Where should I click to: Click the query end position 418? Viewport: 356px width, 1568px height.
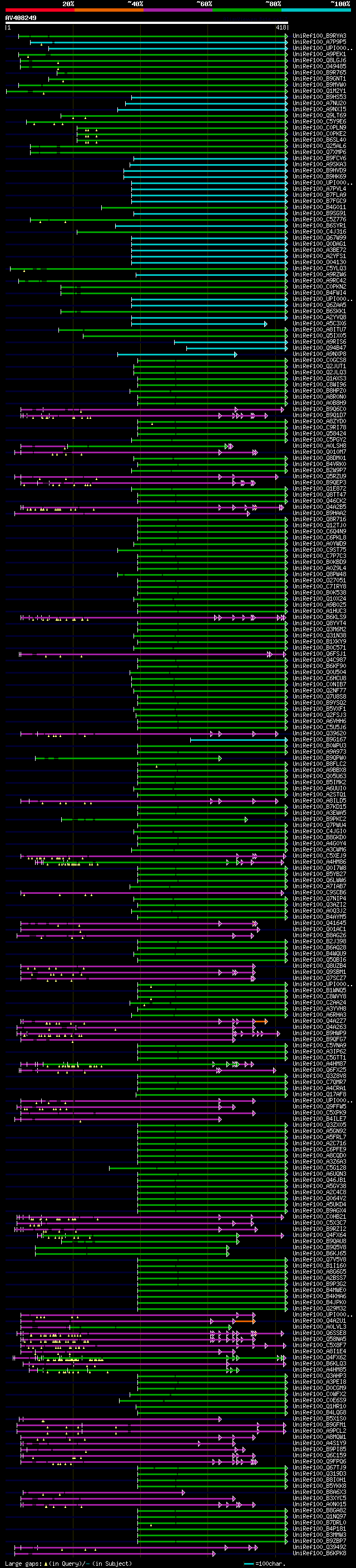280,27
